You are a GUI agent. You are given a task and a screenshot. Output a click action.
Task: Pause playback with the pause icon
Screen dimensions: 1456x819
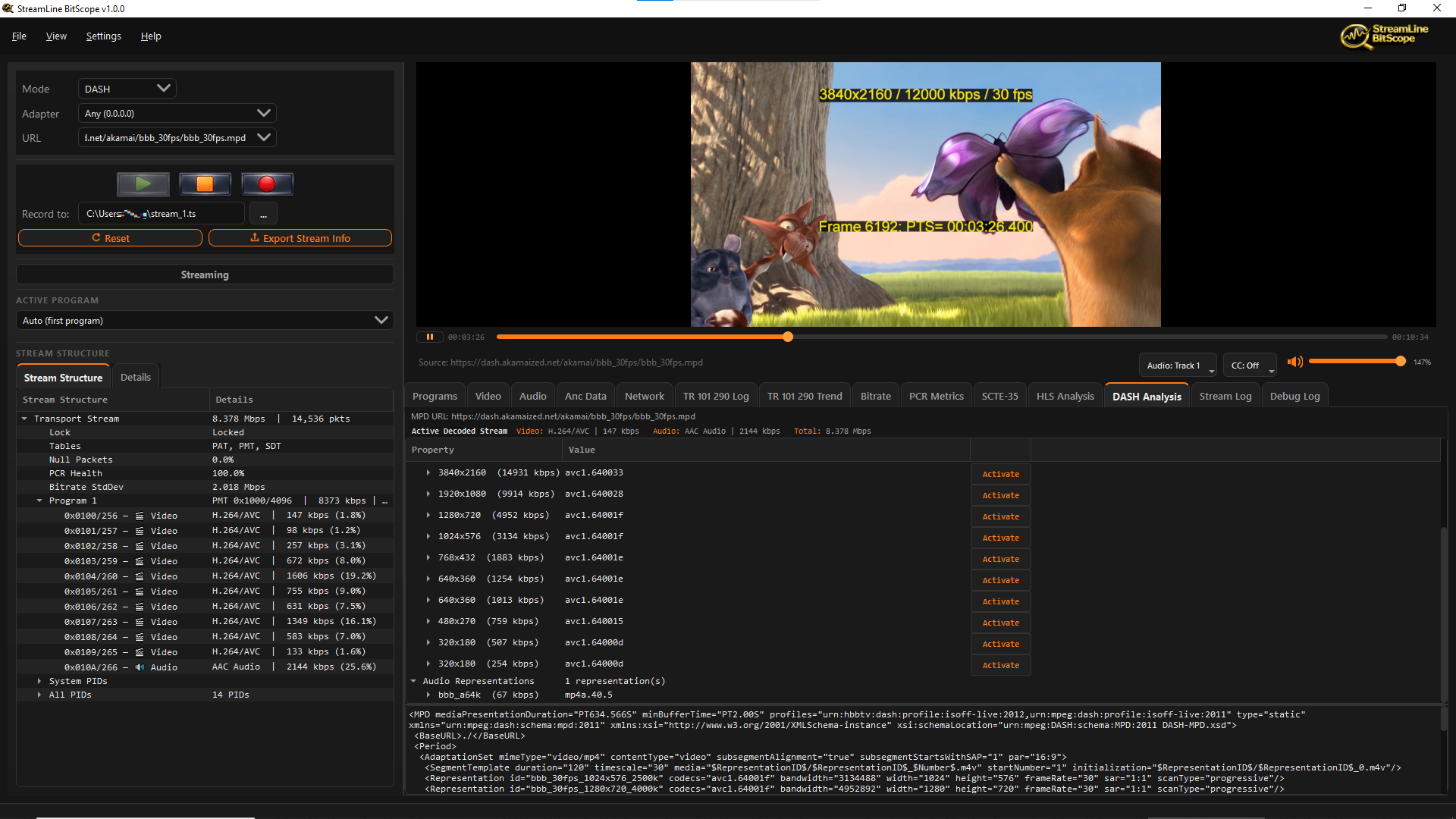(429, 337)
